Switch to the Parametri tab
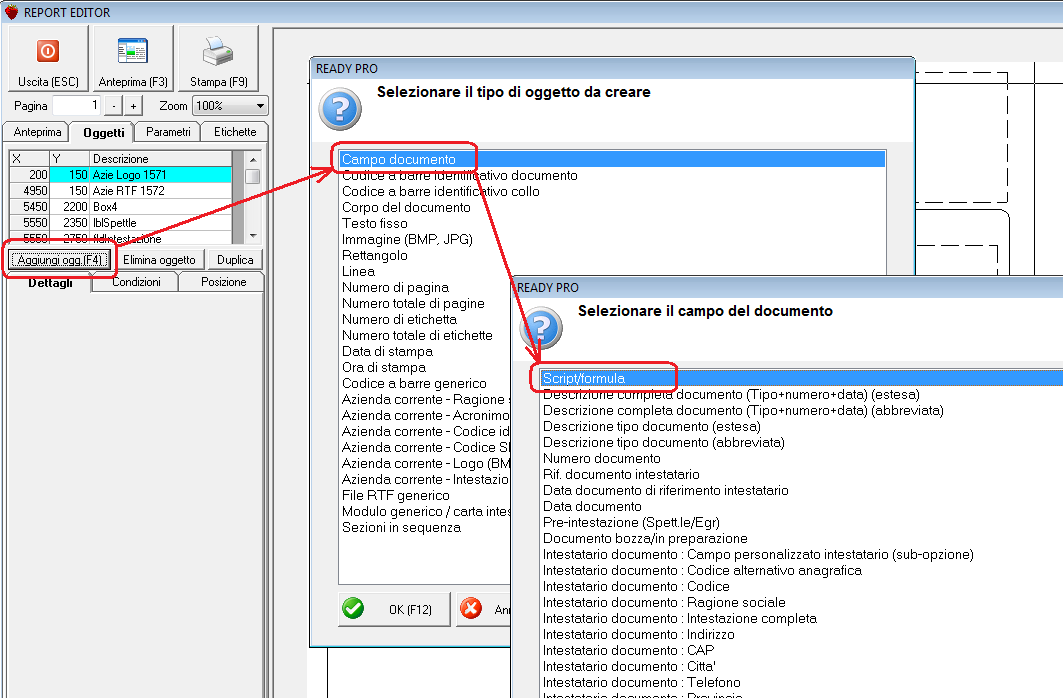This screenshot has width=1063, height=698. pos(170,131)
